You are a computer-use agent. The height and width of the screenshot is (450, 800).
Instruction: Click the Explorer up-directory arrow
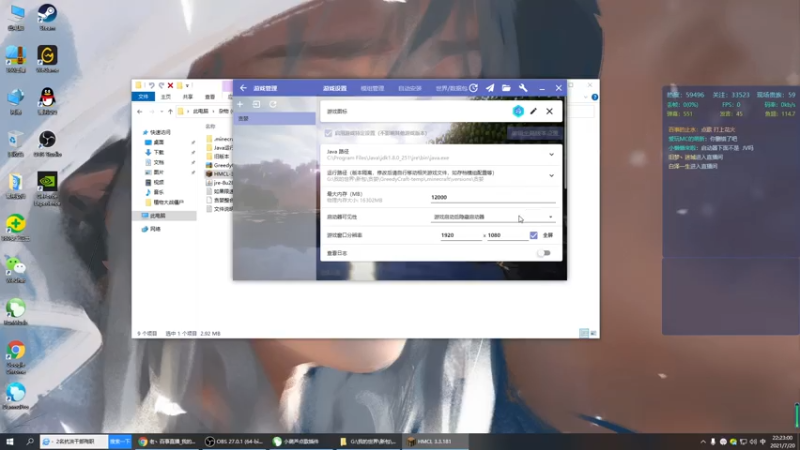point(170,111)
